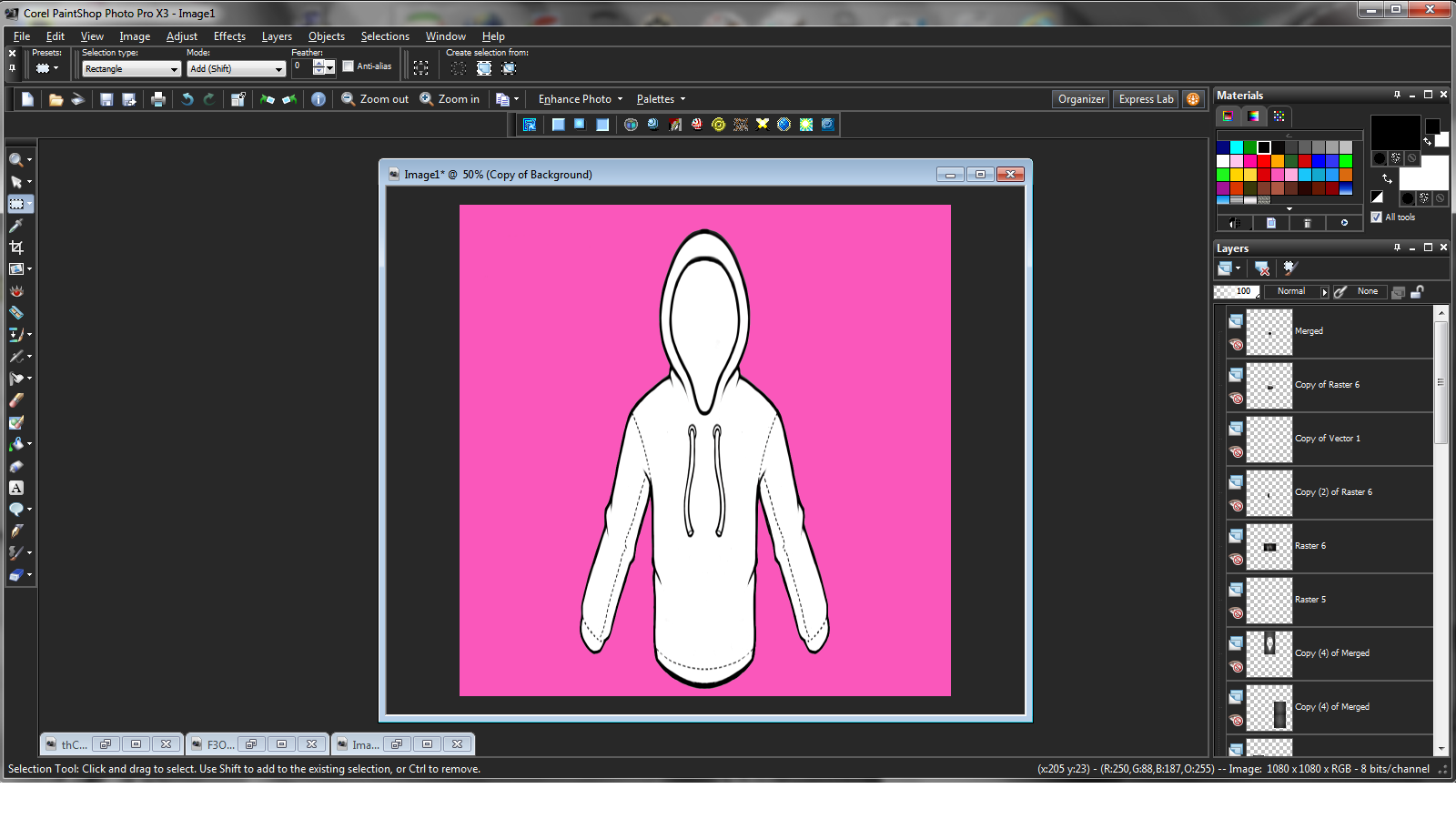Select the Zoom tool in the toolbox
Image resolution: width=1456 pixels, height=819 pixels.
[16, 160]
